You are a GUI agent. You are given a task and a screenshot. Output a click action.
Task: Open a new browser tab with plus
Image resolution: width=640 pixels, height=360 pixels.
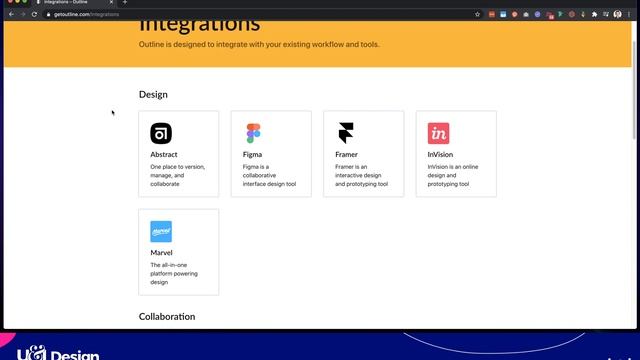[125, 2]
